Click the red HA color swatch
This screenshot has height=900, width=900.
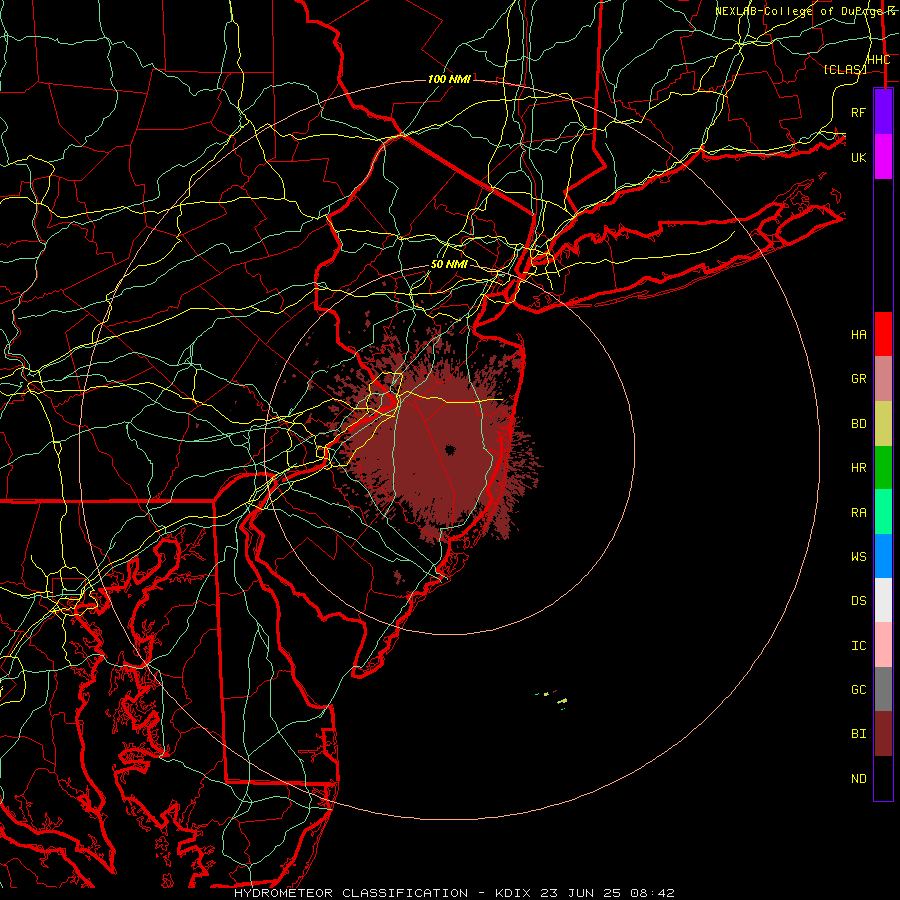[x=883, y=334]
